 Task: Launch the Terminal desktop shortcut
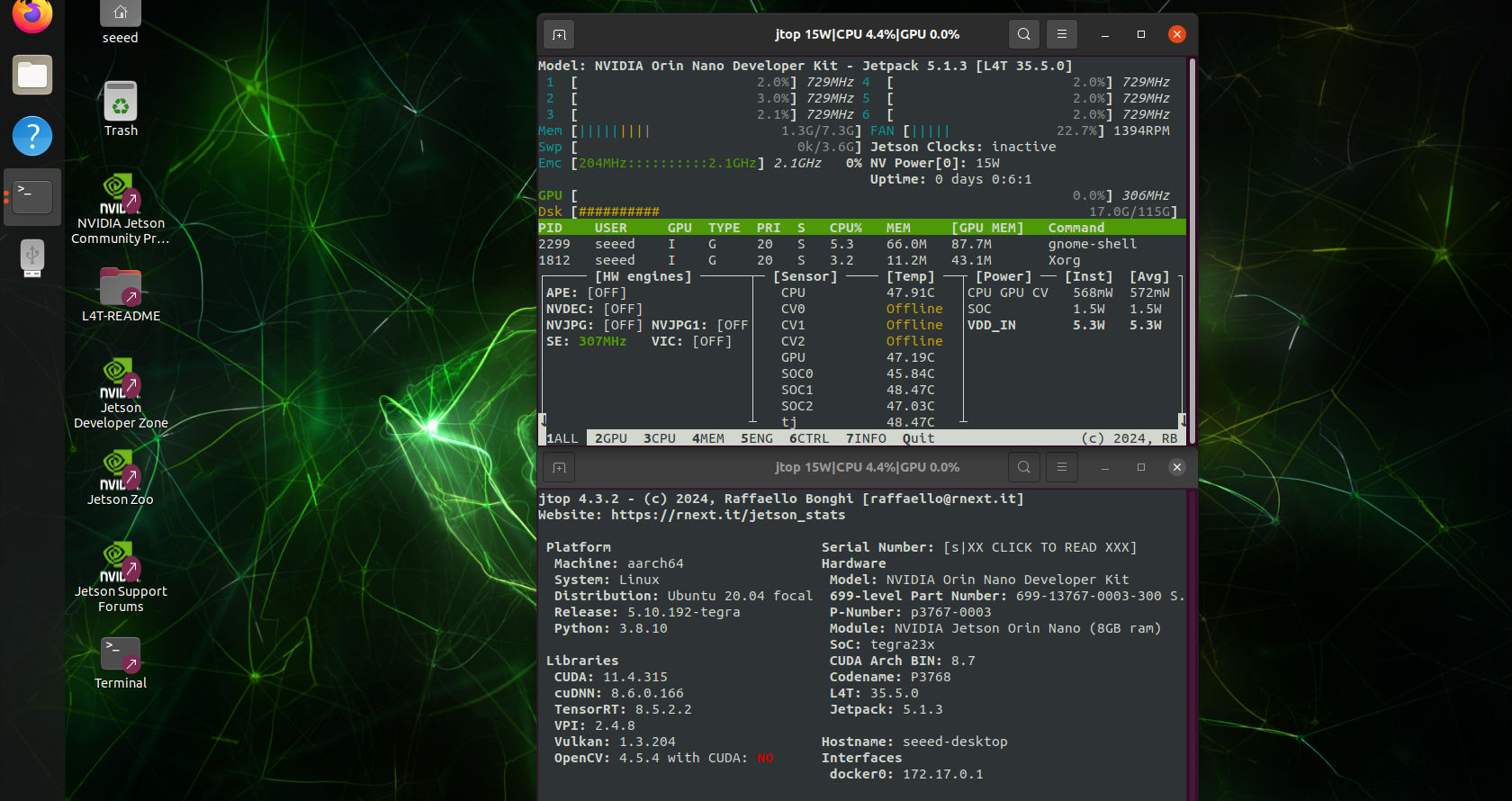coord(121,663)
